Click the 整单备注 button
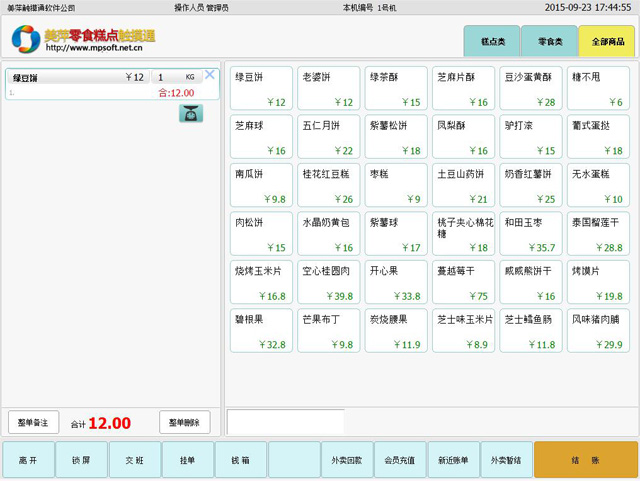The width and height of the screenshot is (640, 481). tap(34, 422)
